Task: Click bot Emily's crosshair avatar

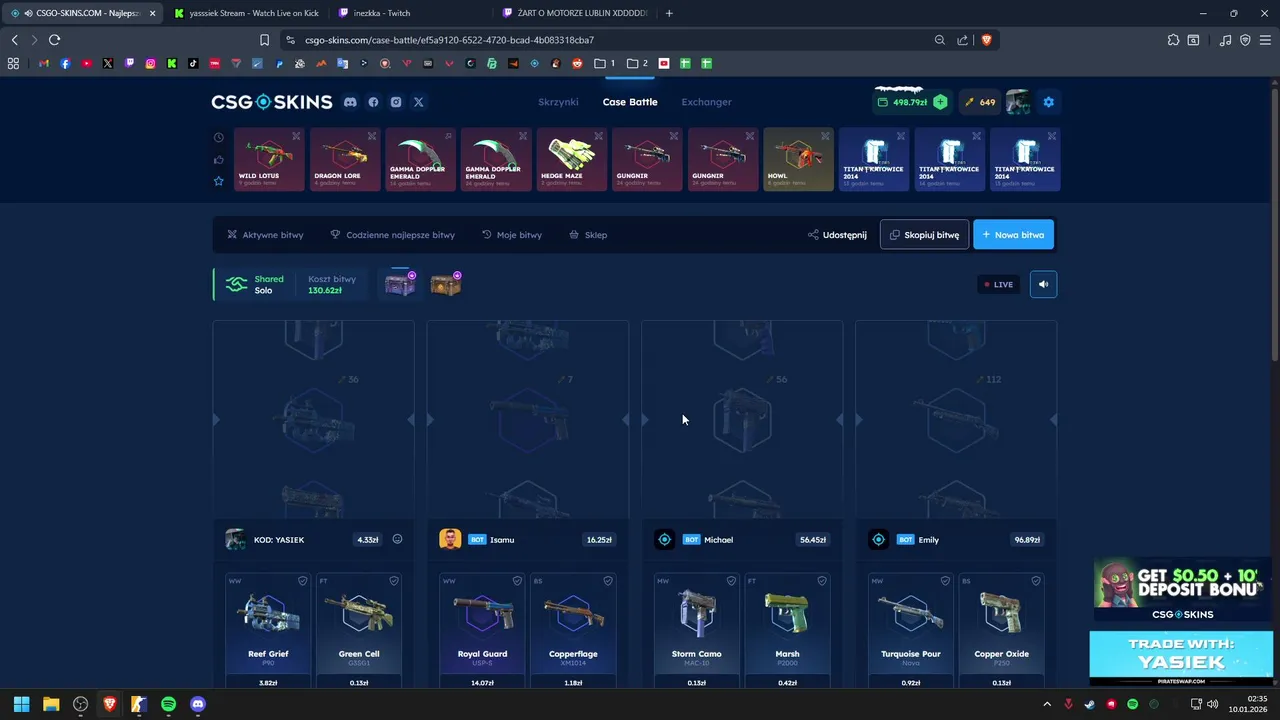Action: (878, 539)
